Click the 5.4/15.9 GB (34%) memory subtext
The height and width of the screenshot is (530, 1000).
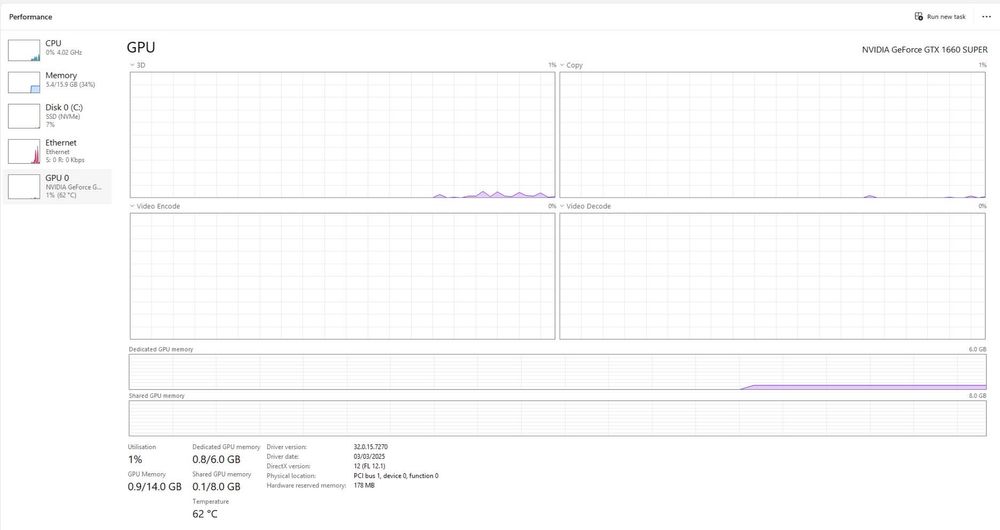[70, 85]
